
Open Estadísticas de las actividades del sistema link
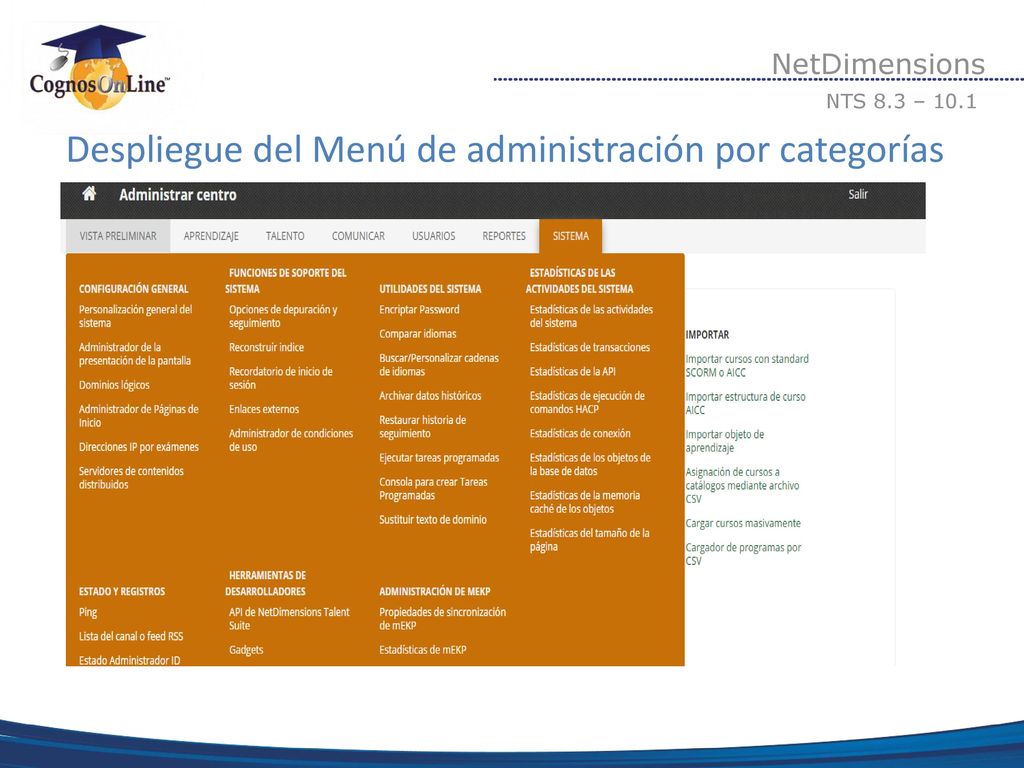(591, 317)
